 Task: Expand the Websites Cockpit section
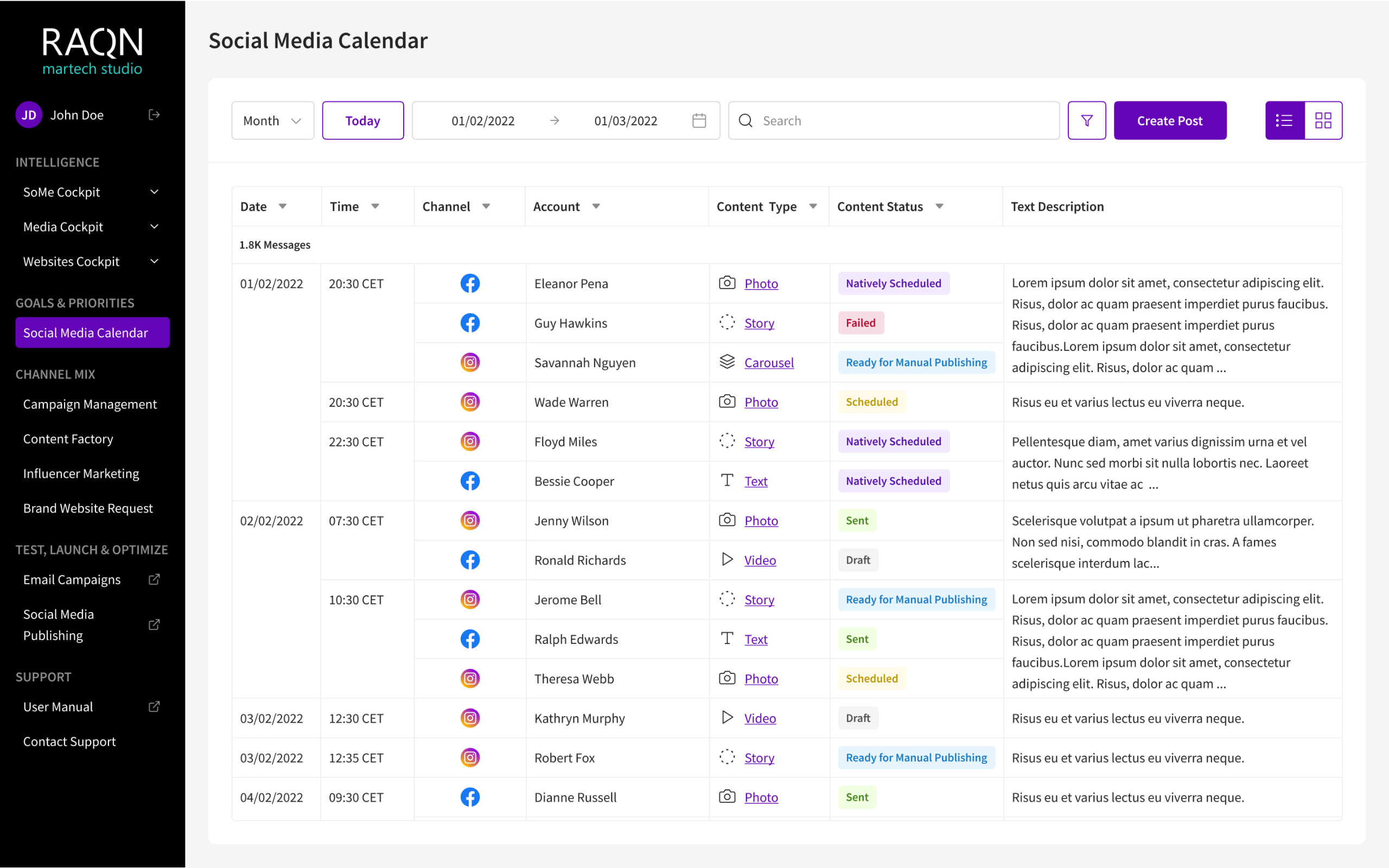[x=154, y=261]
